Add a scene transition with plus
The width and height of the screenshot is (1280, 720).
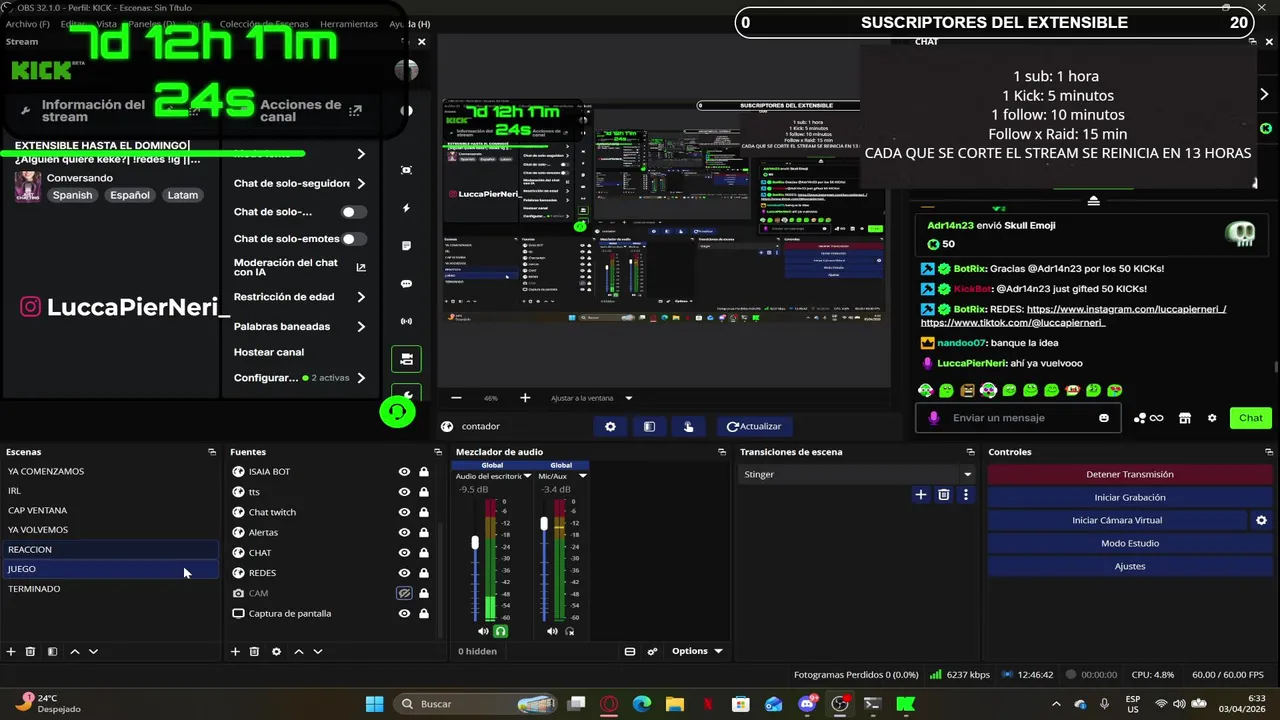921,494
